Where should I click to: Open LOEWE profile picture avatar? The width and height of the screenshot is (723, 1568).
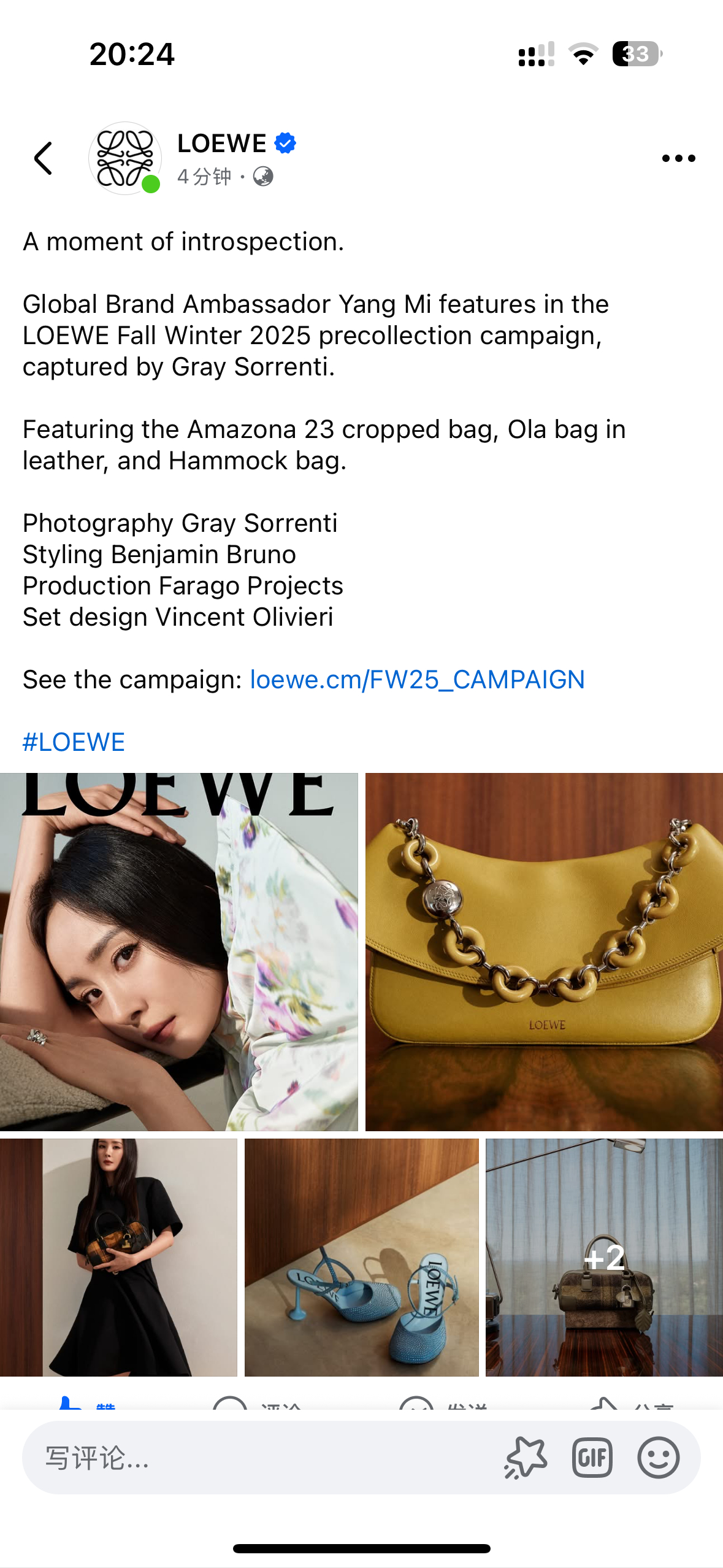point(125,158)
